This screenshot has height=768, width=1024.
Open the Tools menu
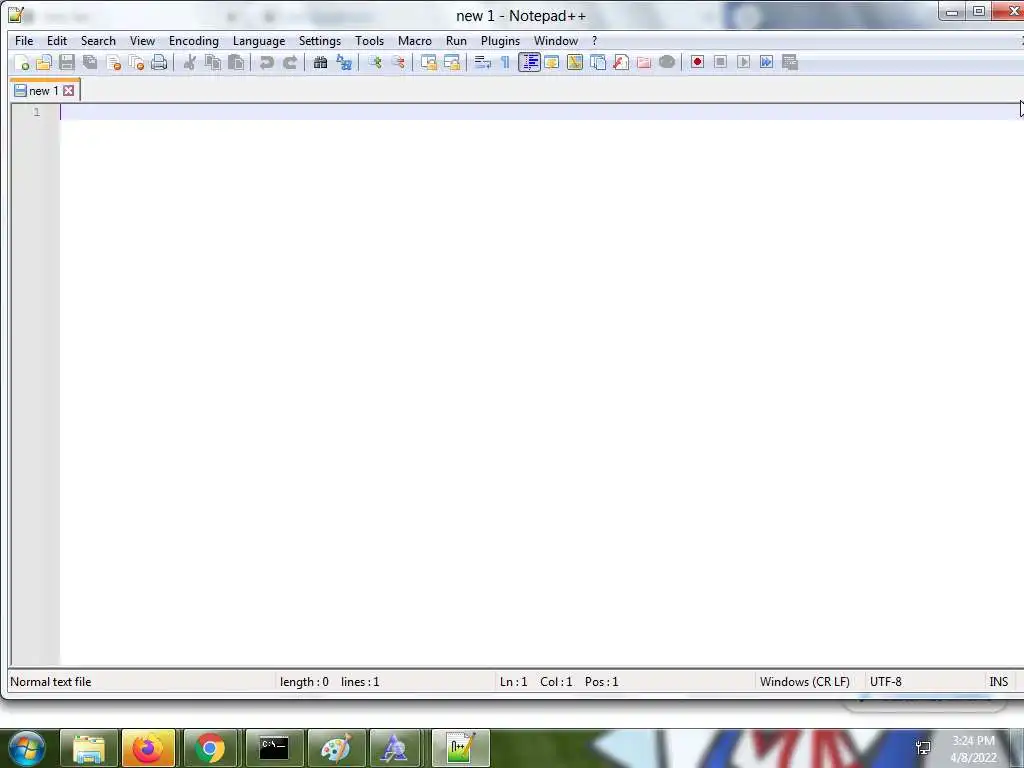[369, 40]
